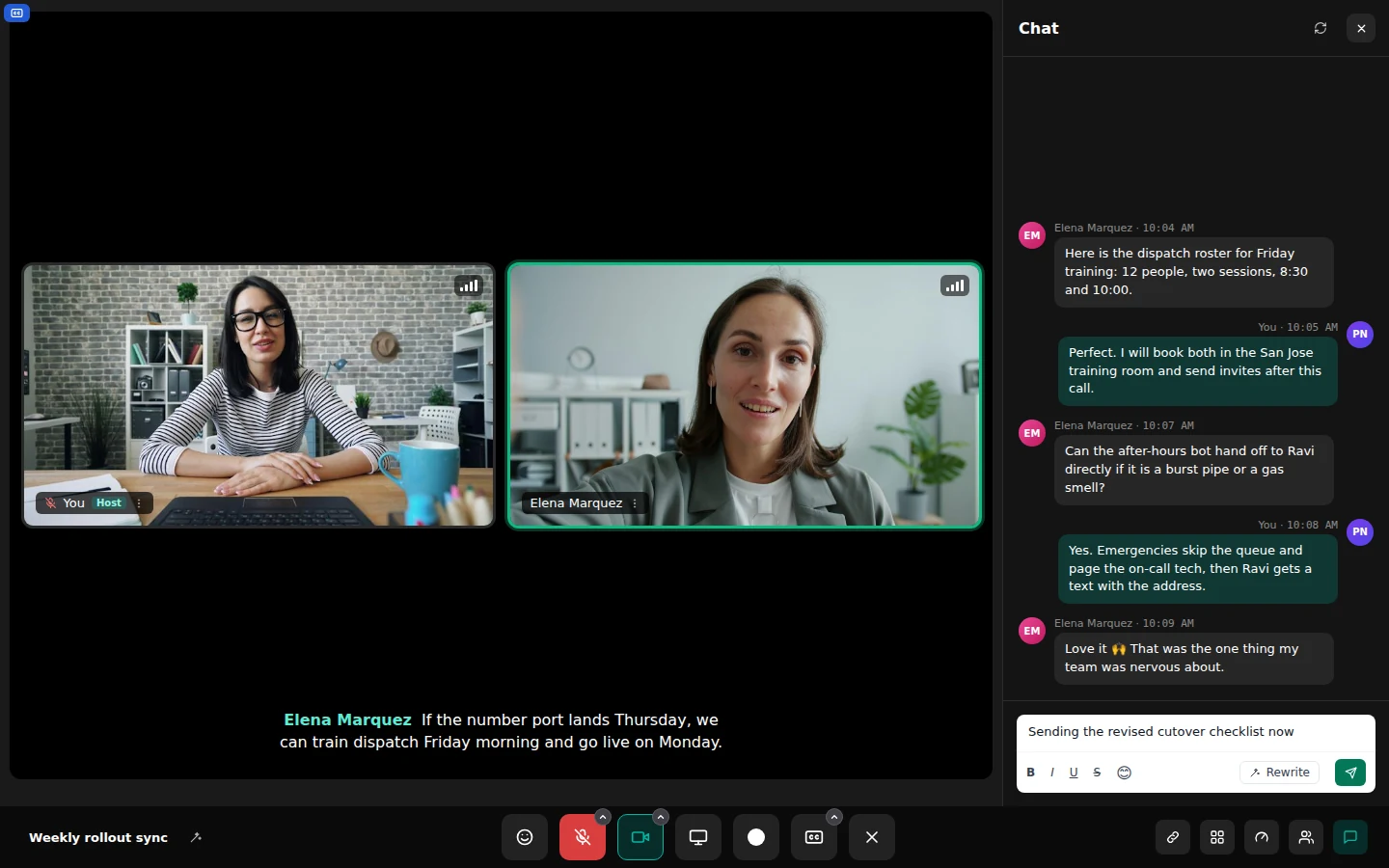Apply bold formatting in the chat composer

(1031, 773)
